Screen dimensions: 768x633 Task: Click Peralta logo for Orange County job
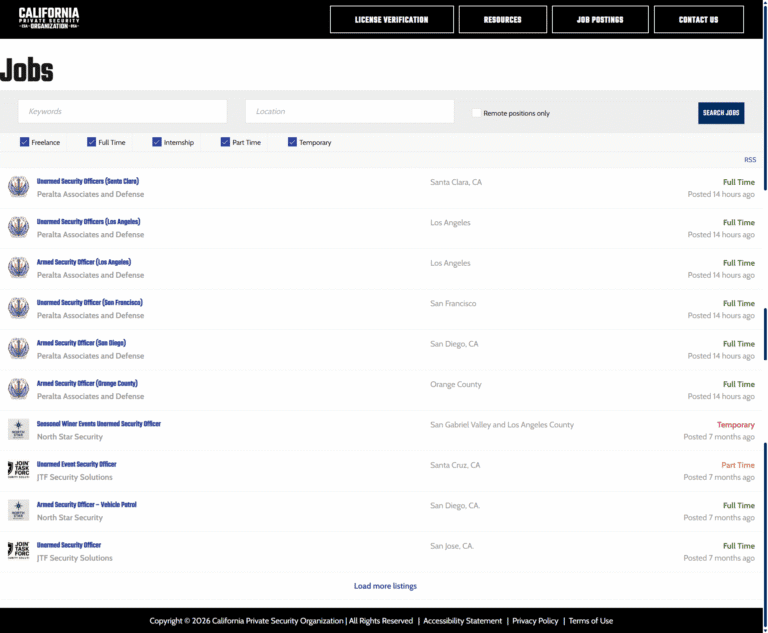[x=19, y=389]
